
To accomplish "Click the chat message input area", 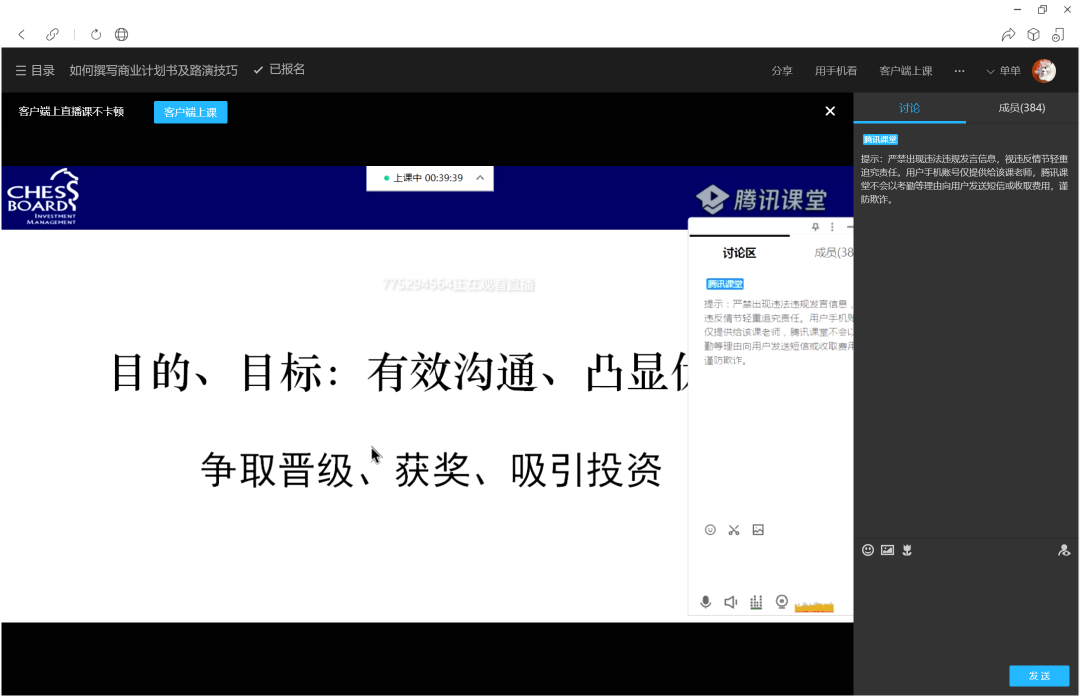I will coord(966,610).
